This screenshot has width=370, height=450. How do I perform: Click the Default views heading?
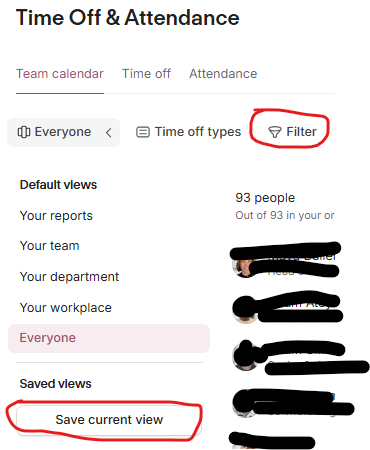(x=58, y=185)
